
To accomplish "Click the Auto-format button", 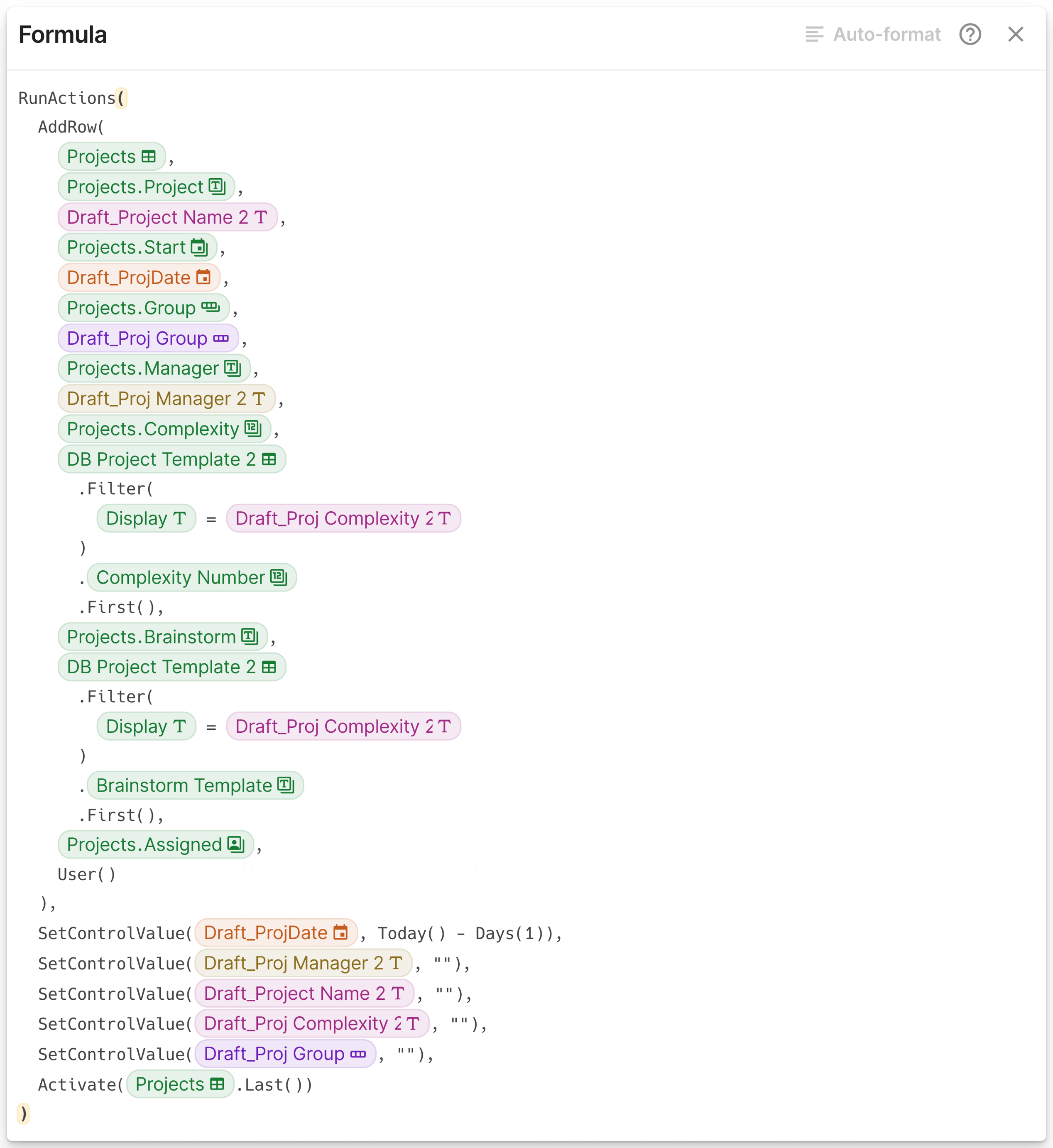I will click(x=872, y=35).
